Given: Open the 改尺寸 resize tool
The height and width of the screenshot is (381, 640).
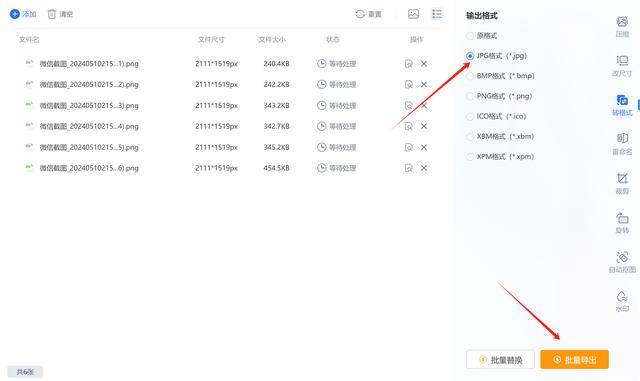Looking at the screenshot, I should pyautogui.click(x=622, y=66).
